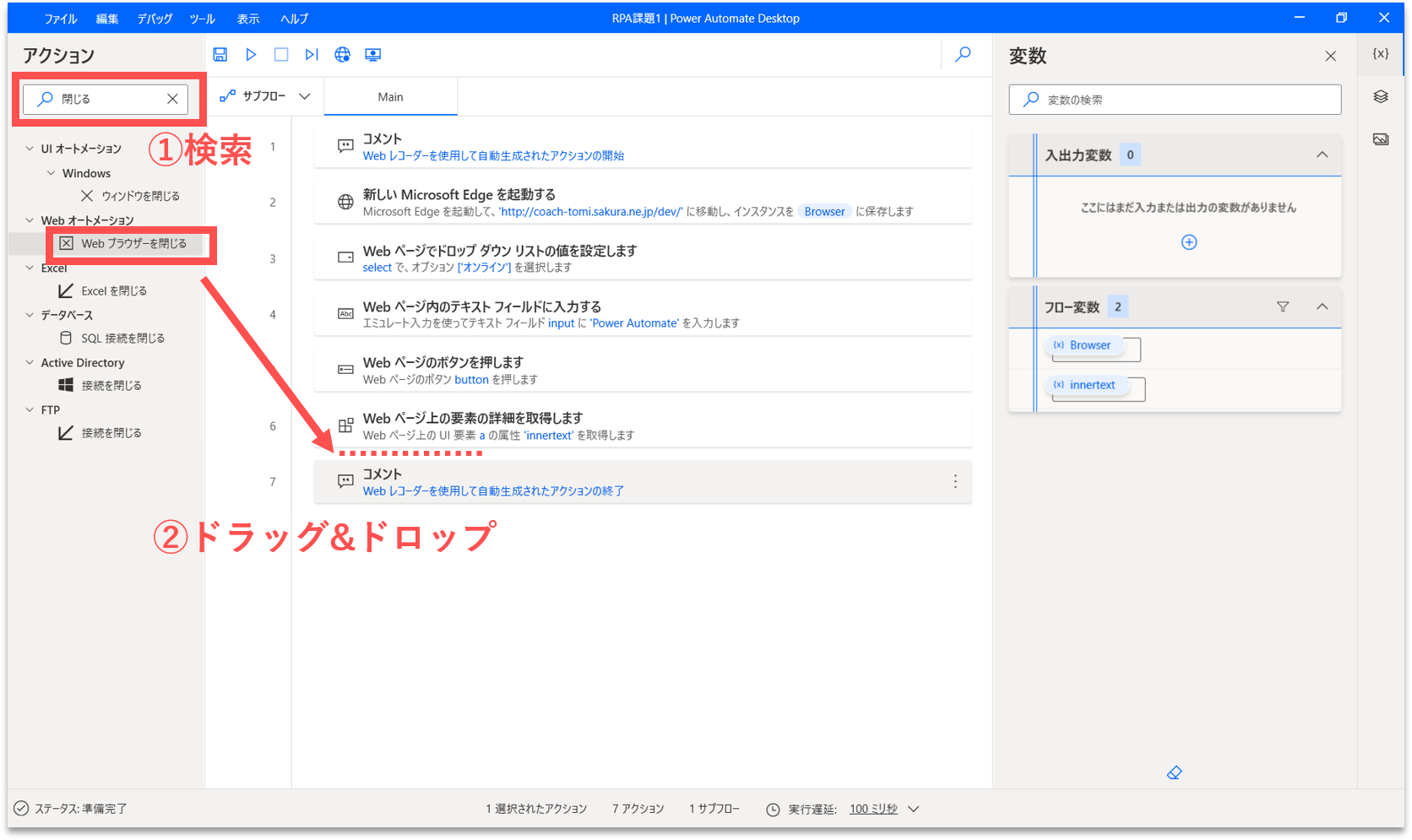Click the Stop flow icon
This screenshot has width=1412, height=840.
[281, 55]
